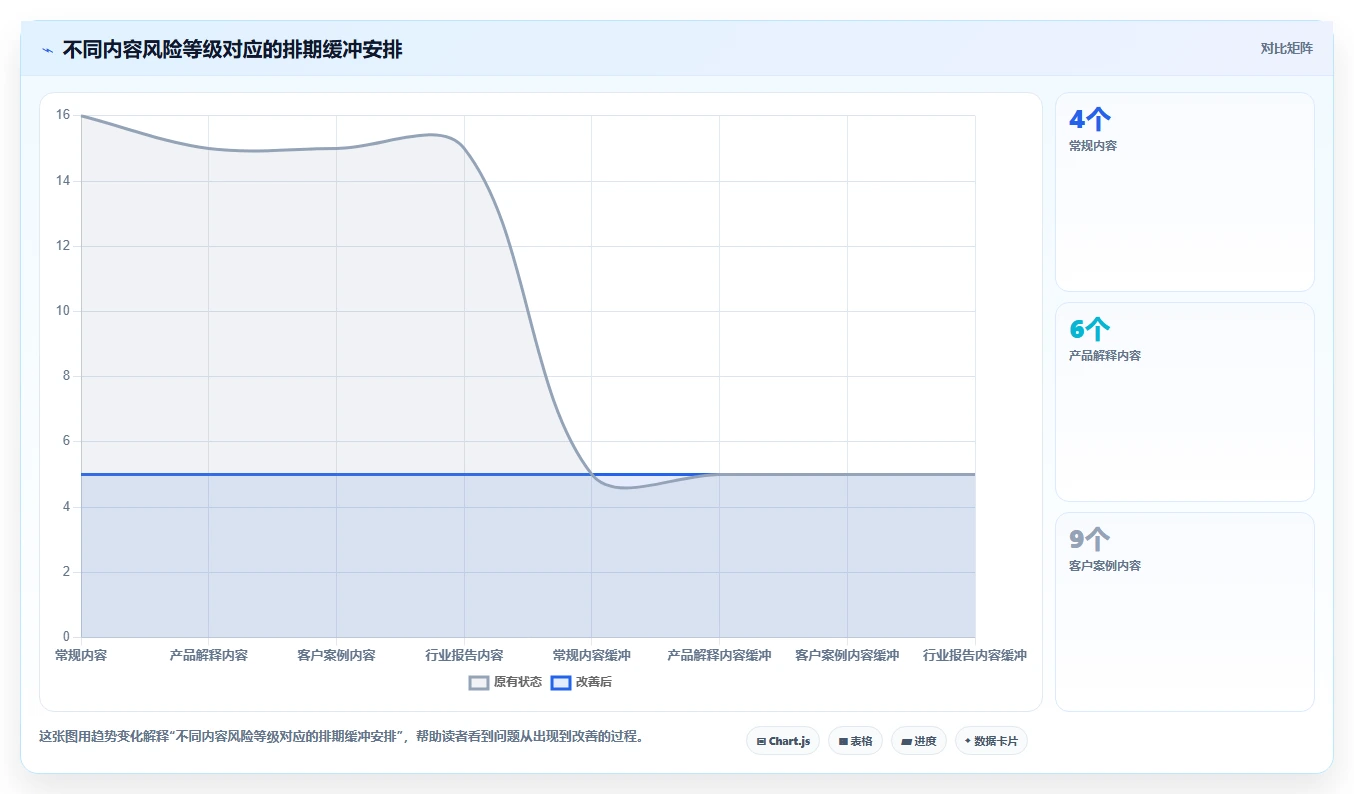This screenshot has width=1354, height=794.
Task: Click the 产品解释内容缓冲 x-axis label
Action: click(x=719, y=655)
